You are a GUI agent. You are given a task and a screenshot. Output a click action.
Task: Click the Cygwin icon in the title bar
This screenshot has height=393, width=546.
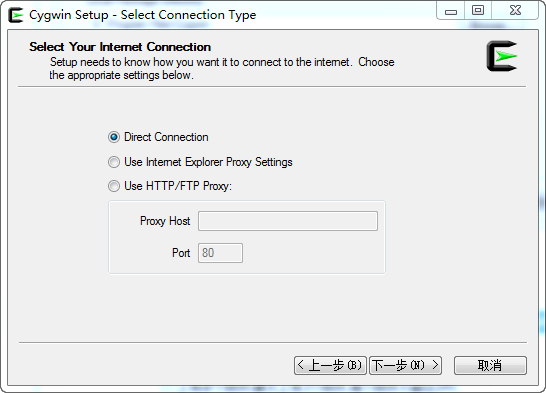pos(16,15)
